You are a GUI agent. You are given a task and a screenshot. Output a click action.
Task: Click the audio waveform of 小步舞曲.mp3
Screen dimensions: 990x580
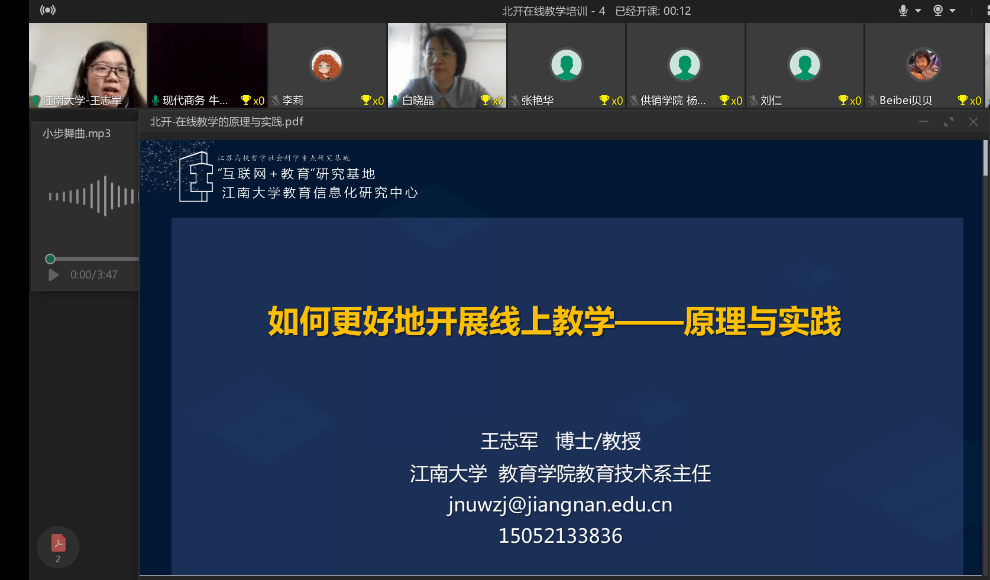pos(92,196)
